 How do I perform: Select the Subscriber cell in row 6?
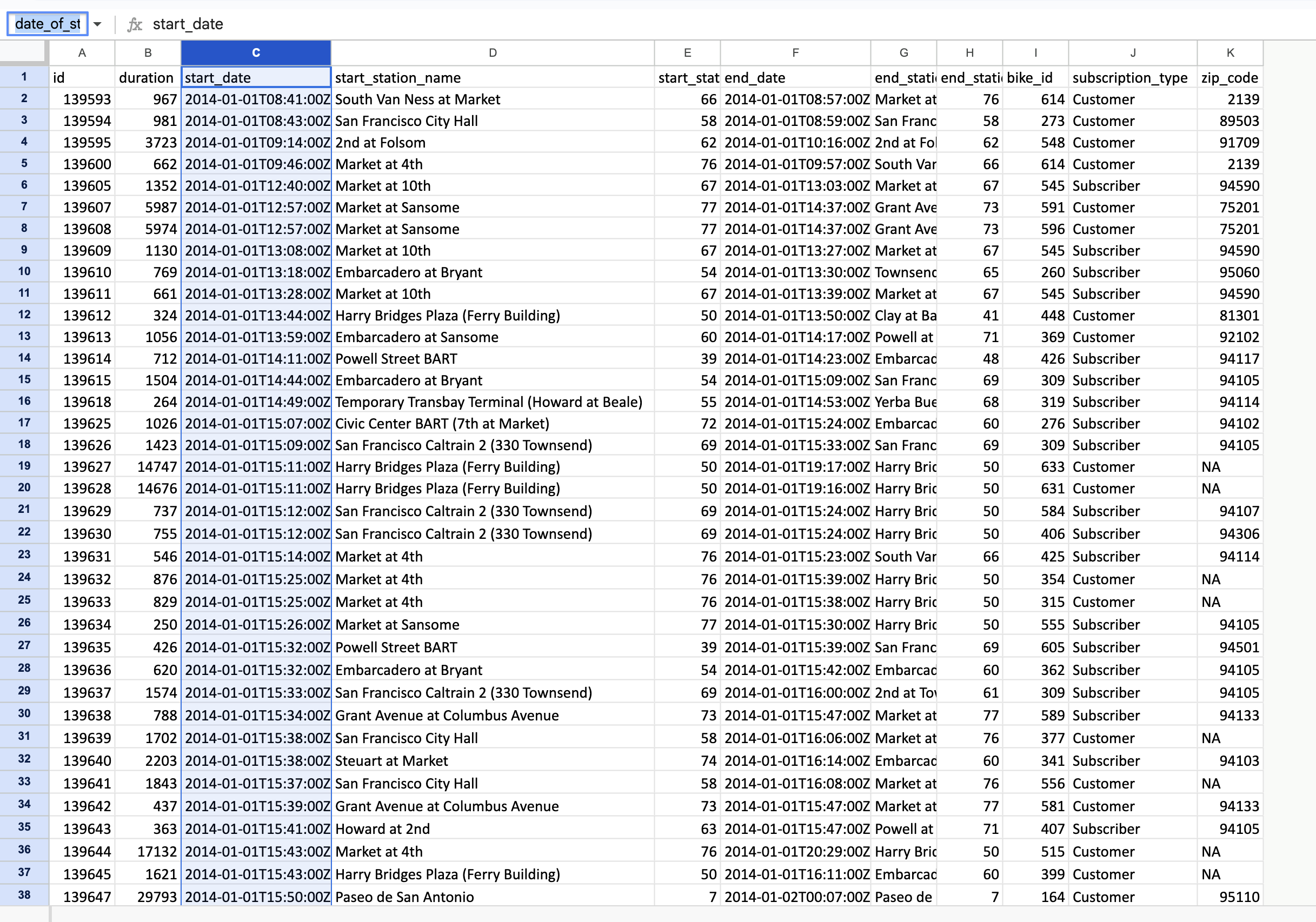1106,185
